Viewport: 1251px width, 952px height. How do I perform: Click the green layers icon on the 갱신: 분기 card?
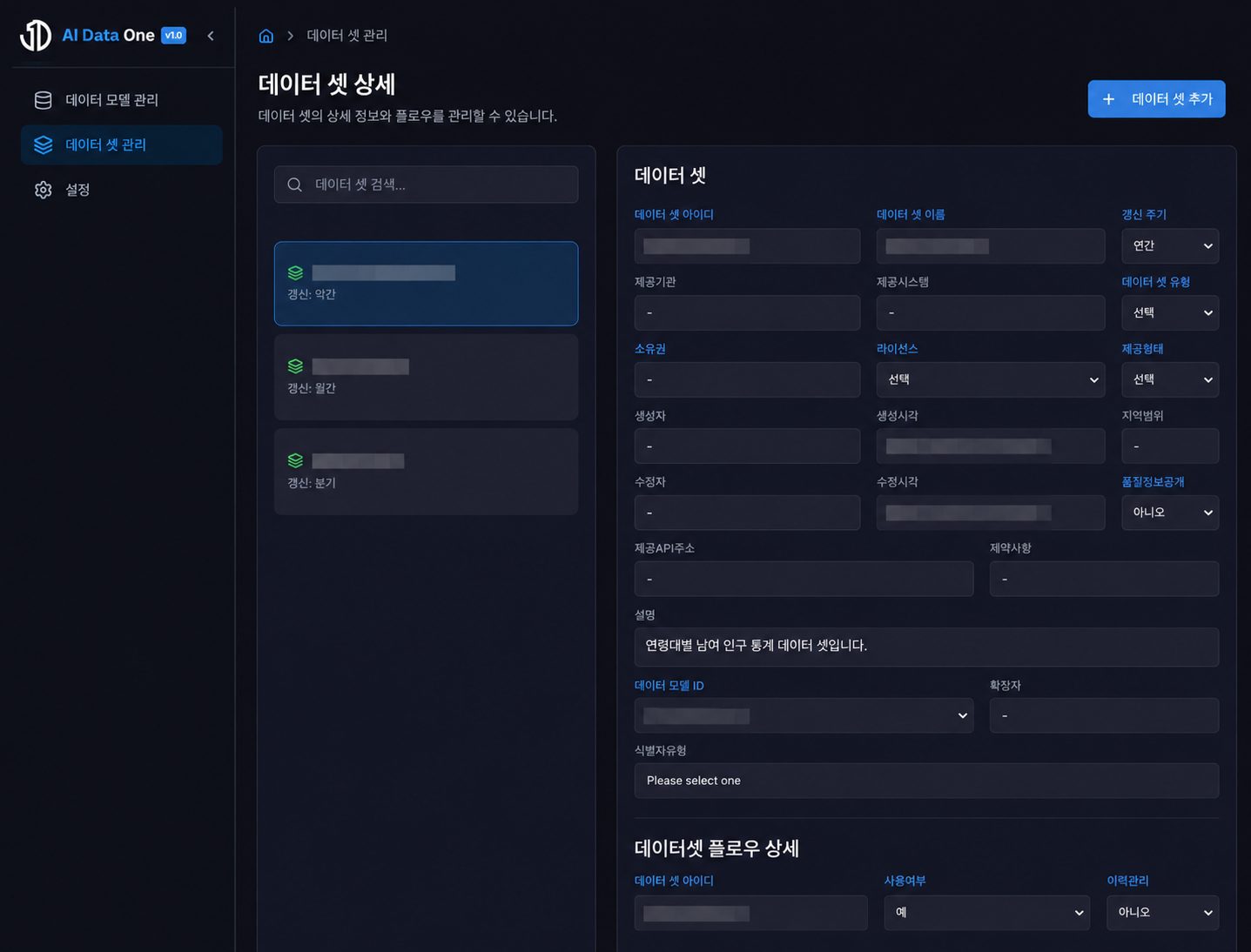[296, 460]
